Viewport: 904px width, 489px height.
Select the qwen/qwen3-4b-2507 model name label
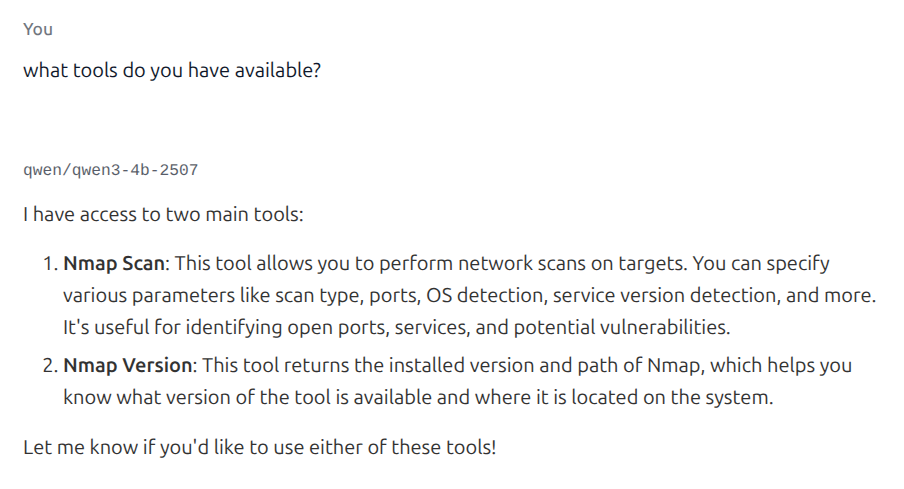click(x=110, y=170)
